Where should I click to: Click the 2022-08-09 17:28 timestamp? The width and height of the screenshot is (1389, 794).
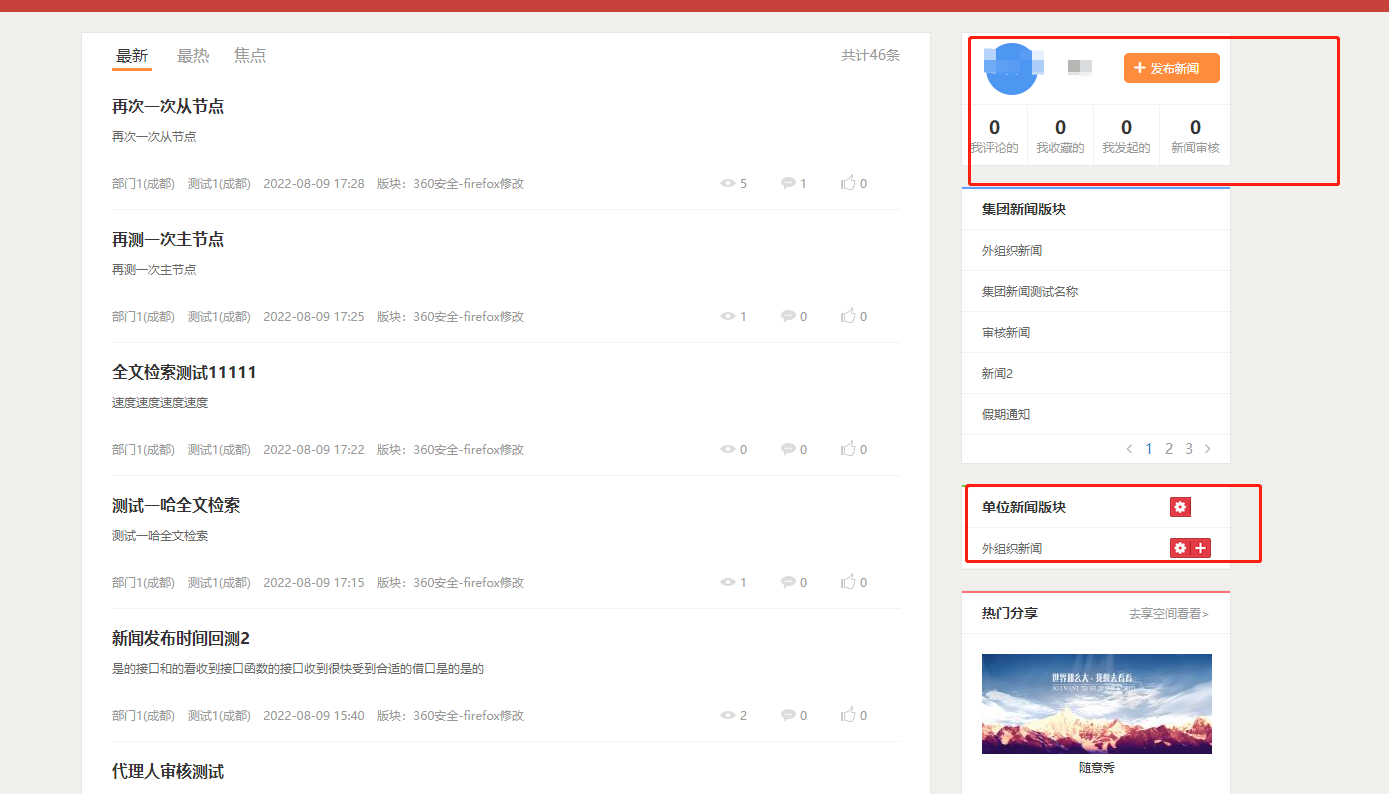[314, 183]
